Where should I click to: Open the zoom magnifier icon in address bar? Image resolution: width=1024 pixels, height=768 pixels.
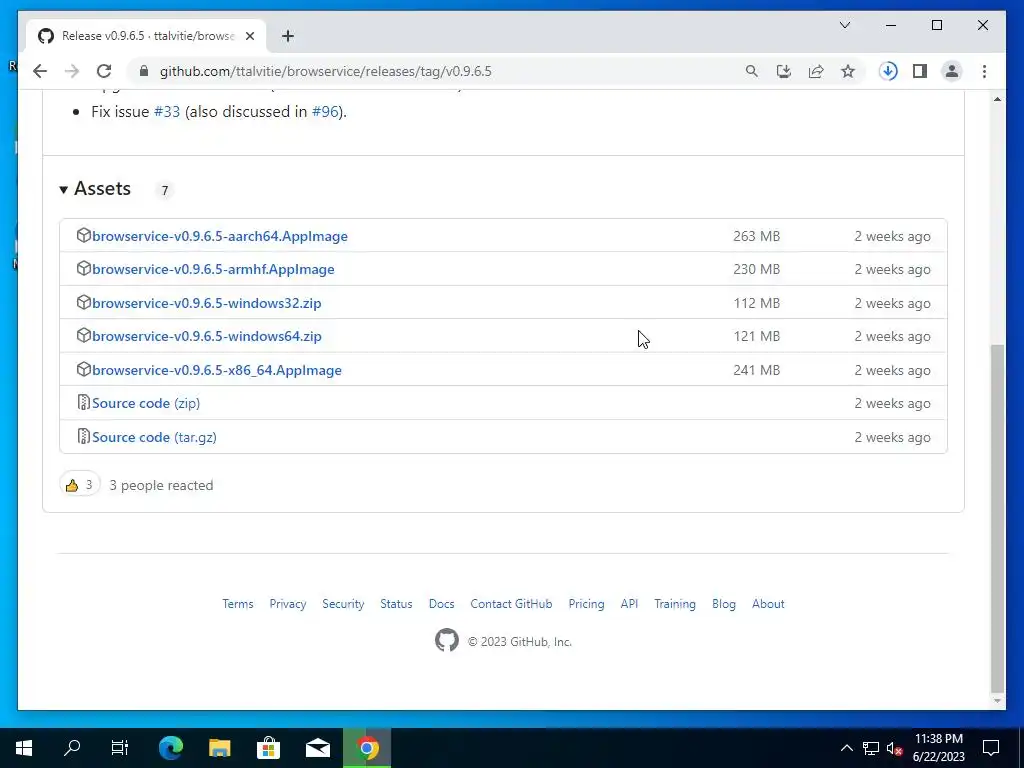752,71
